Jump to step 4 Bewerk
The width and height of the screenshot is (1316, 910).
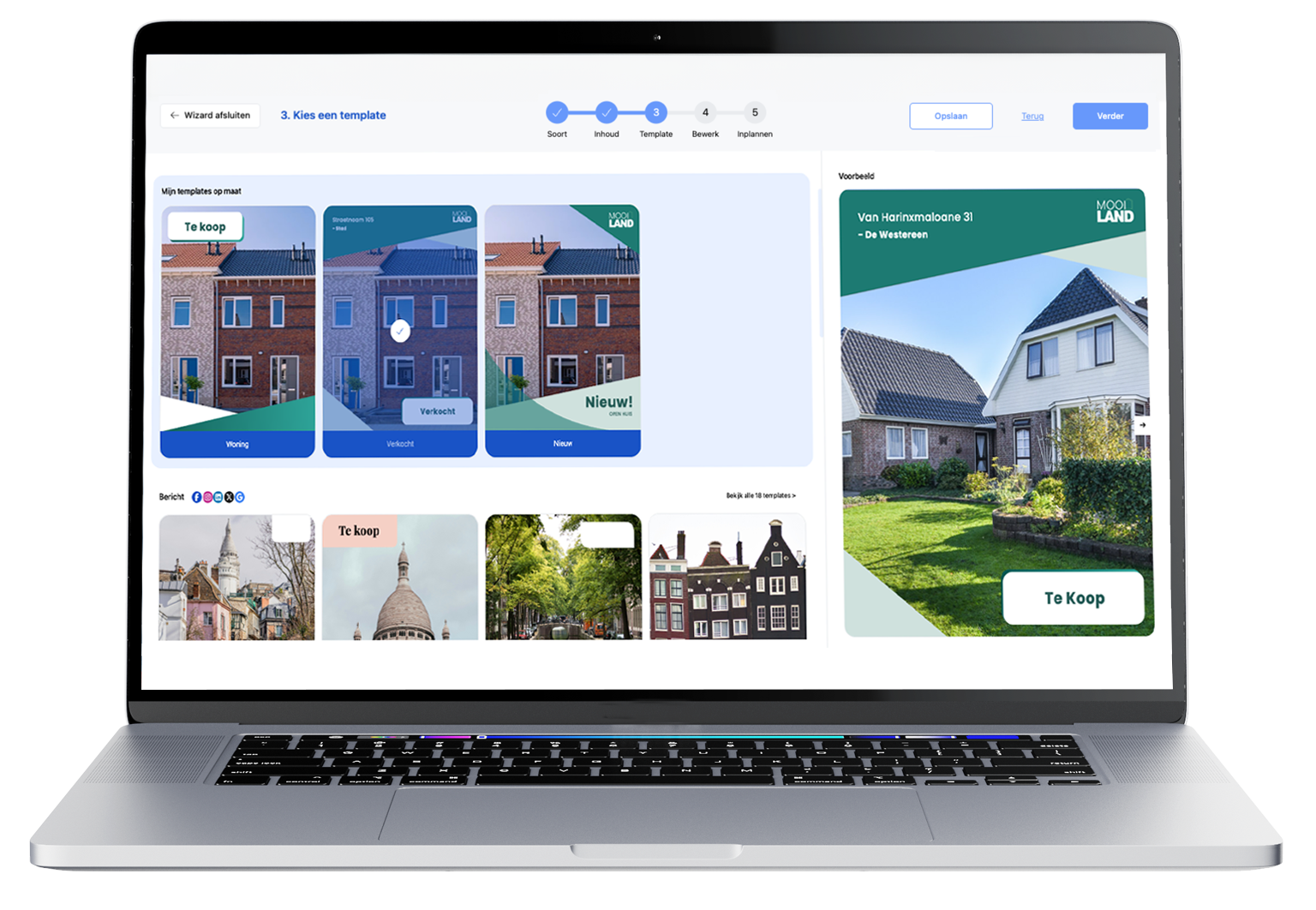click(x=705, y=112)
